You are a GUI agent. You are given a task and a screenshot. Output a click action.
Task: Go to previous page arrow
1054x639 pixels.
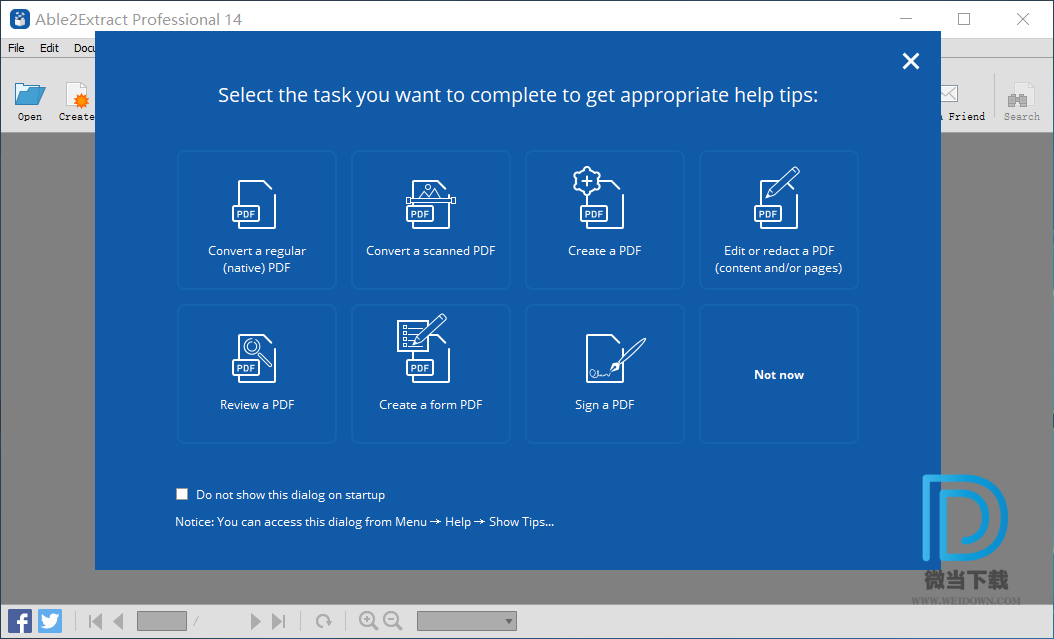point(118,622)
